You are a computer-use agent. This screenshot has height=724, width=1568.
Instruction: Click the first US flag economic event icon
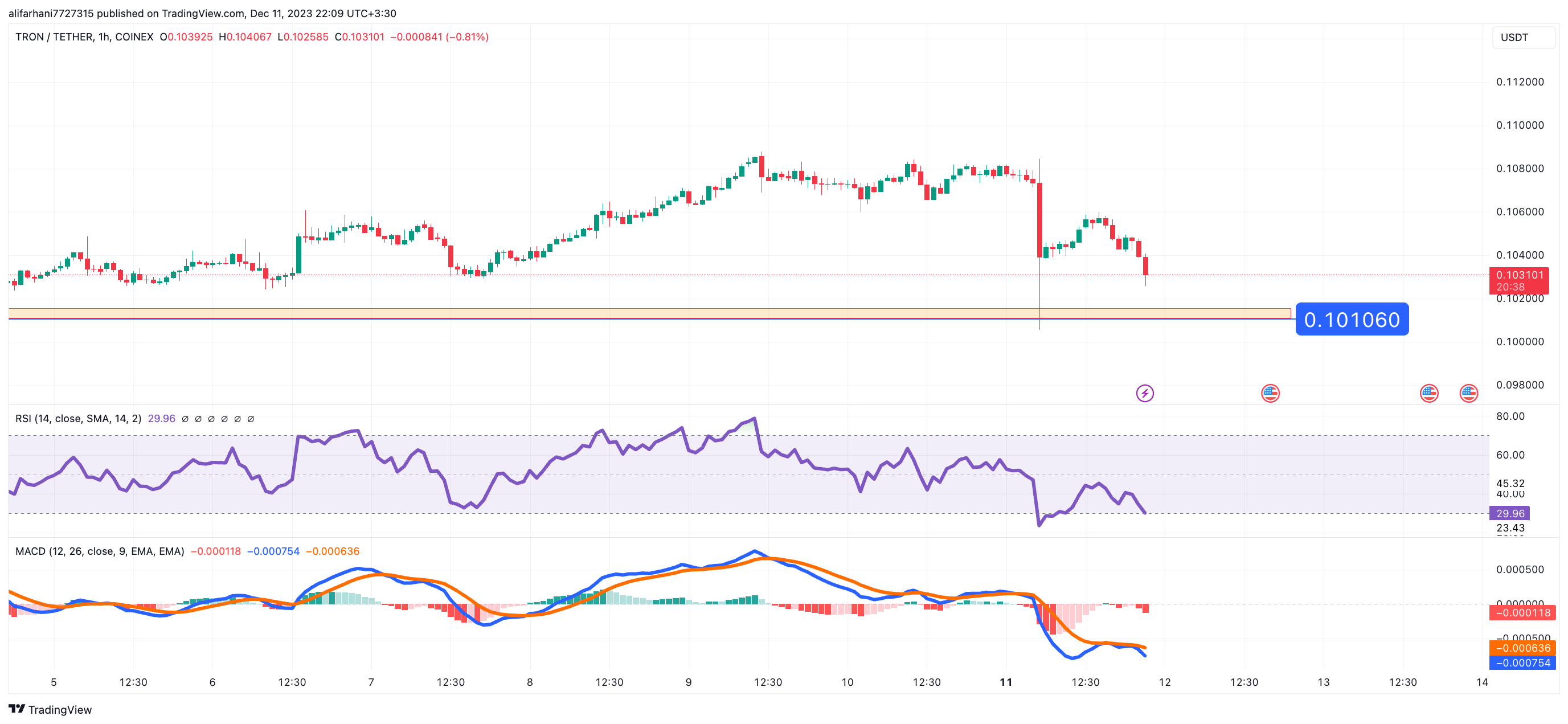point(1270,394)
